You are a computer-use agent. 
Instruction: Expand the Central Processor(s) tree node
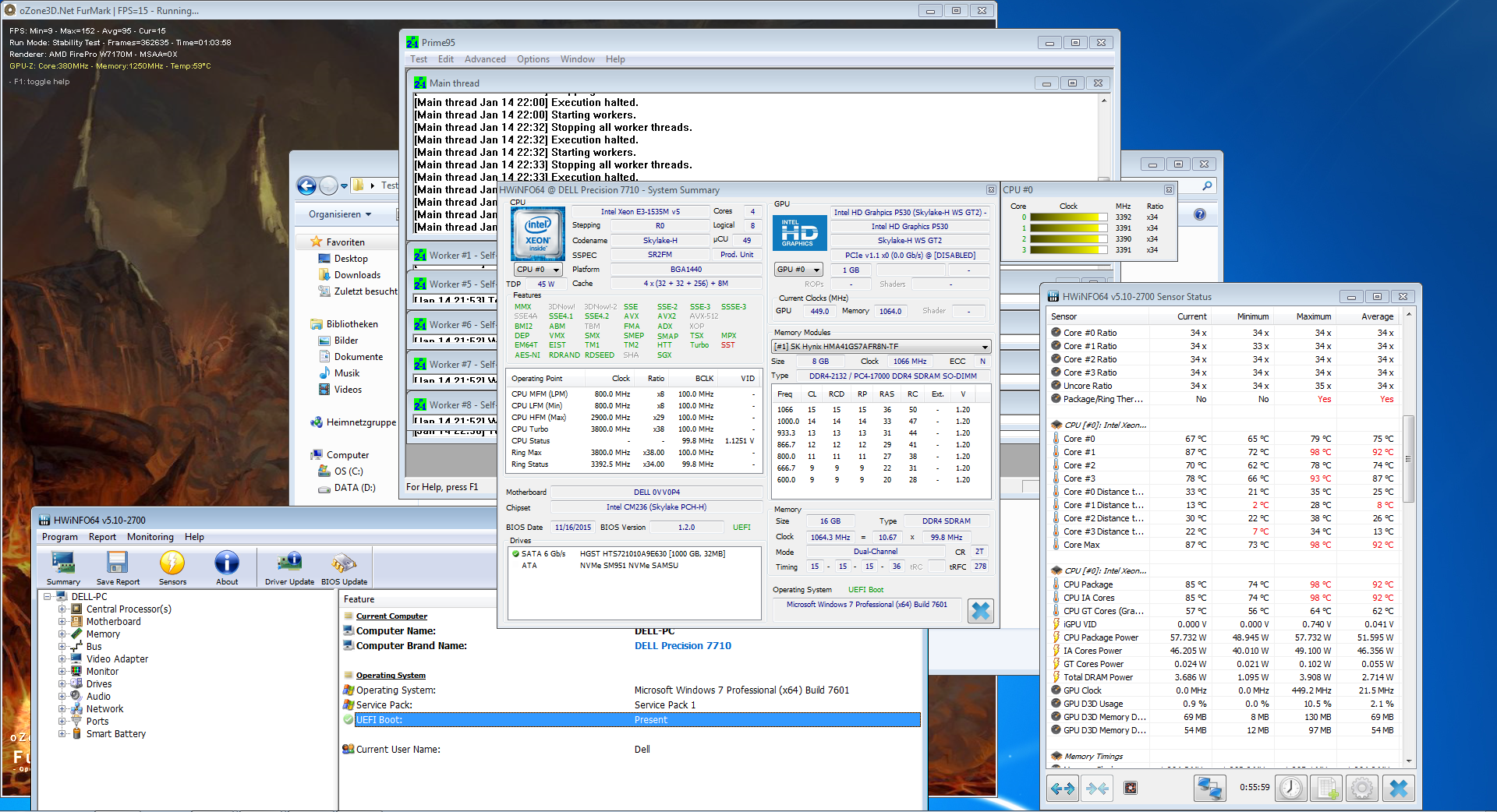click(x=62, y=609)
